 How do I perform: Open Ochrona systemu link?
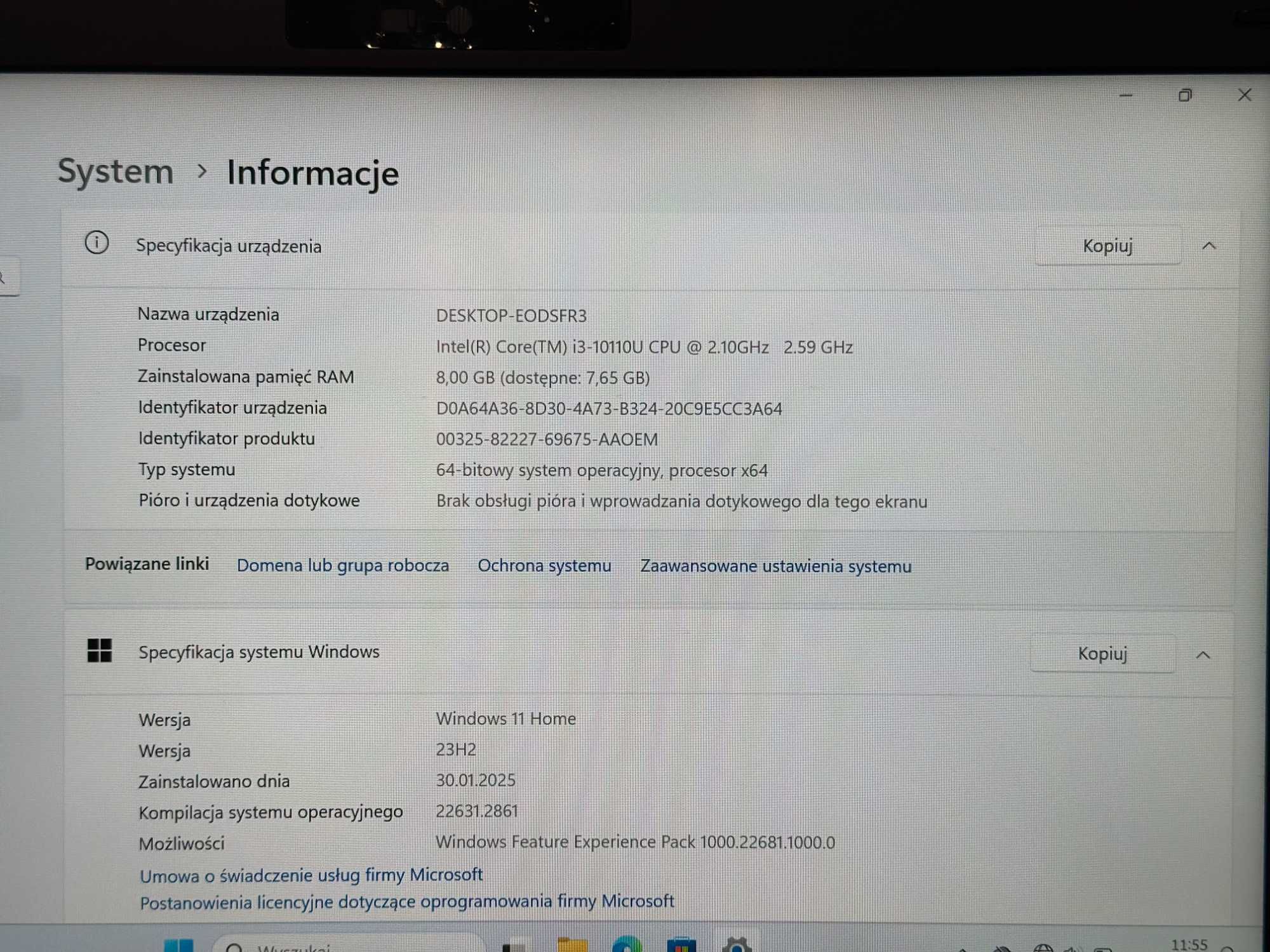544,565
